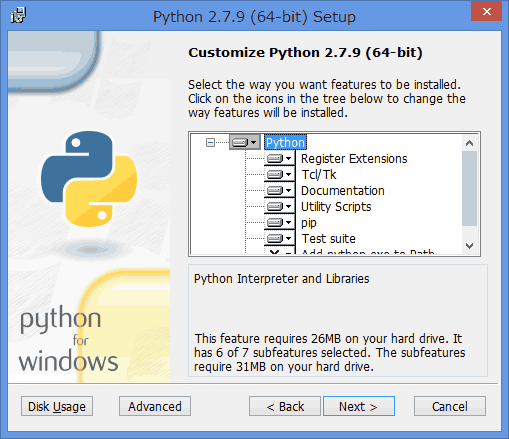The image size is (509, 439).
Task: Cancel the Python setup
Action: tap(450, 406)
